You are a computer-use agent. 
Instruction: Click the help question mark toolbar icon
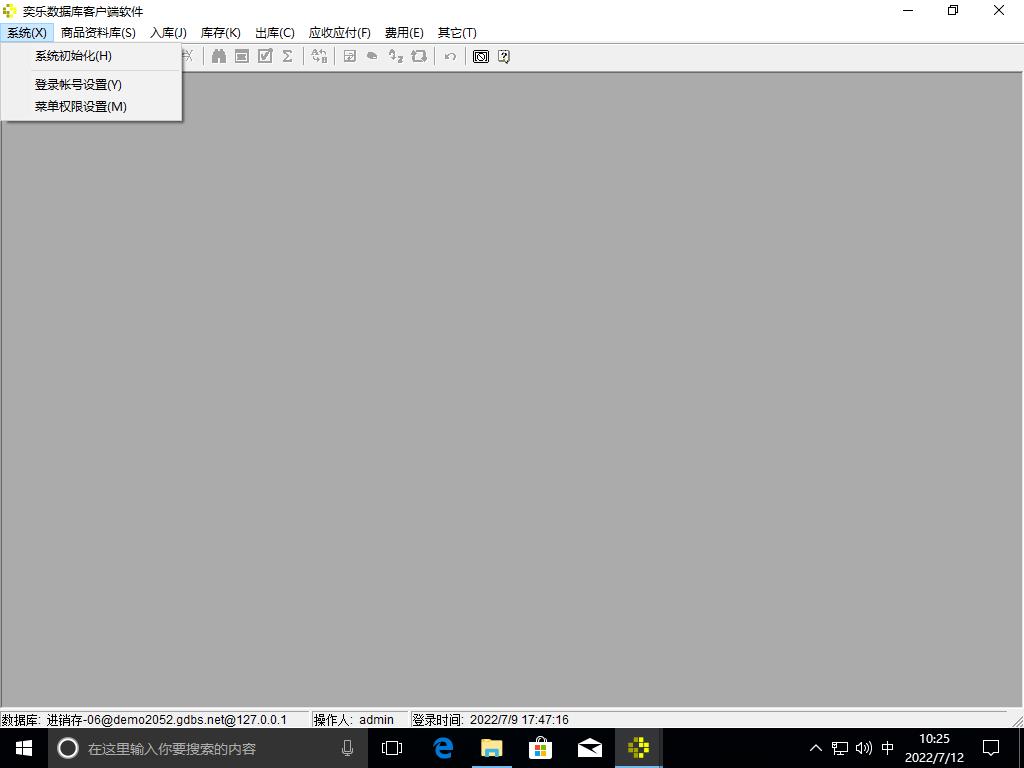click(x=504, y=57)
